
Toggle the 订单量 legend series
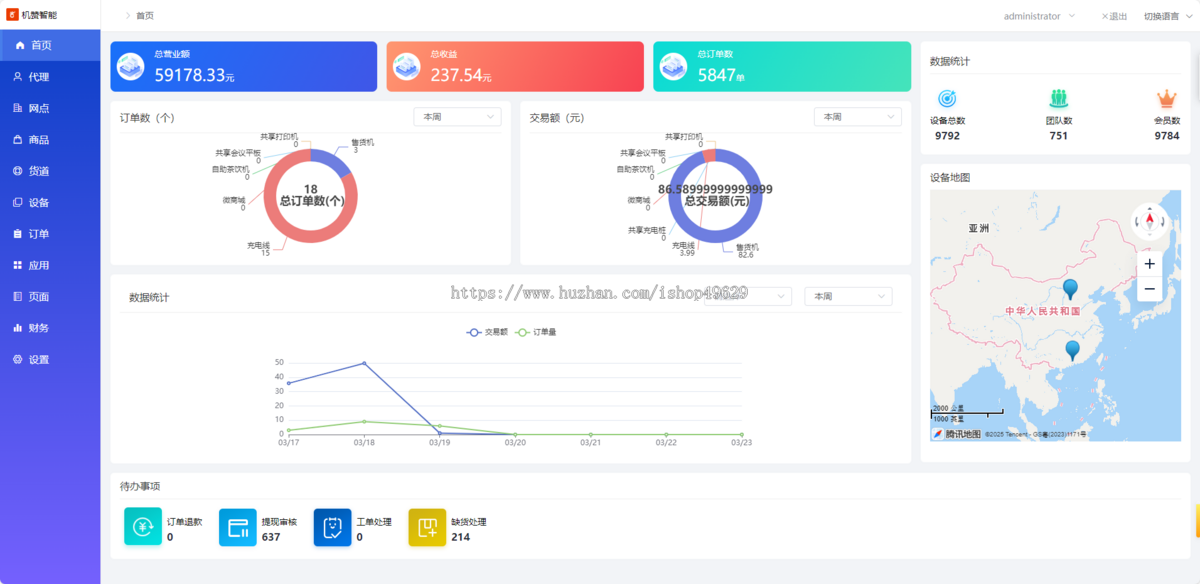tap(535, 332)
